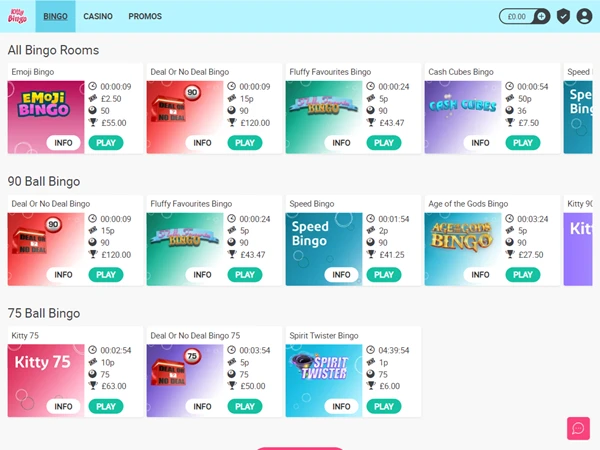600x450 pixels.
Task: Open the live chat bubble icon
Action: pyautogui.click(x=578, y=428)
